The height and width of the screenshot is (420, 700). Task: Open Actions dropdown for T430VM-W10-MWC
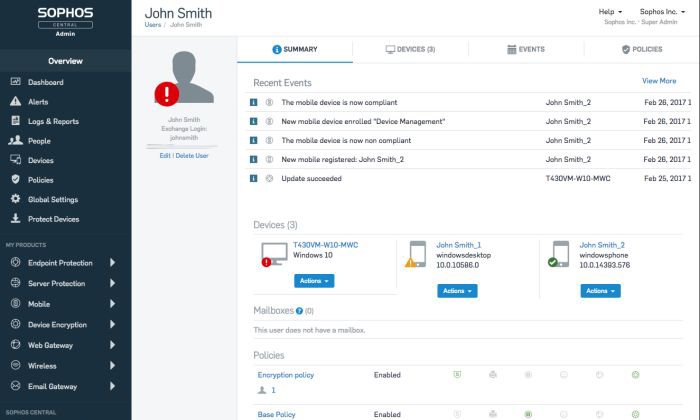[x=314, y=281]
